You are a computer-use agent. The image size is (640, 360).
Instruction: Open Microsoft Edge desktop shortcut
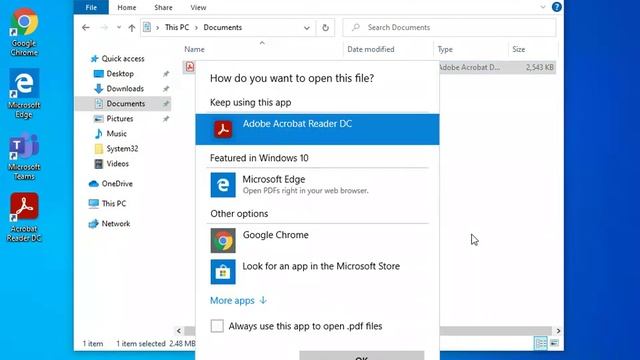coord(24,93)
